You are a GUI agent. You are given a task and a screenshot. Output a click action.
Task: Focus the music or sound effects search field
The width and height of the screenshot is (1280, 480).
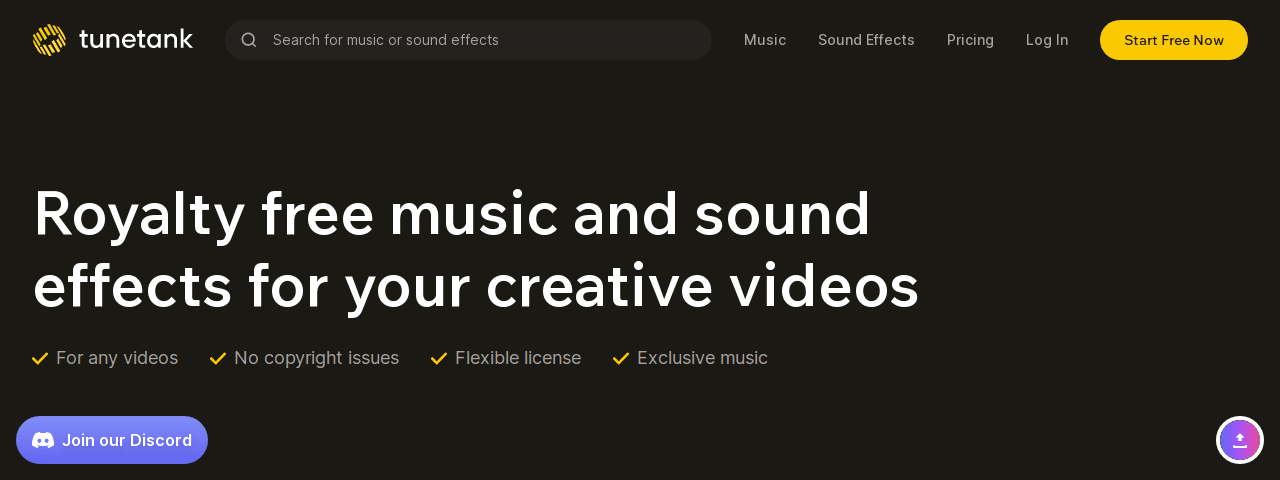click(480, 40)
